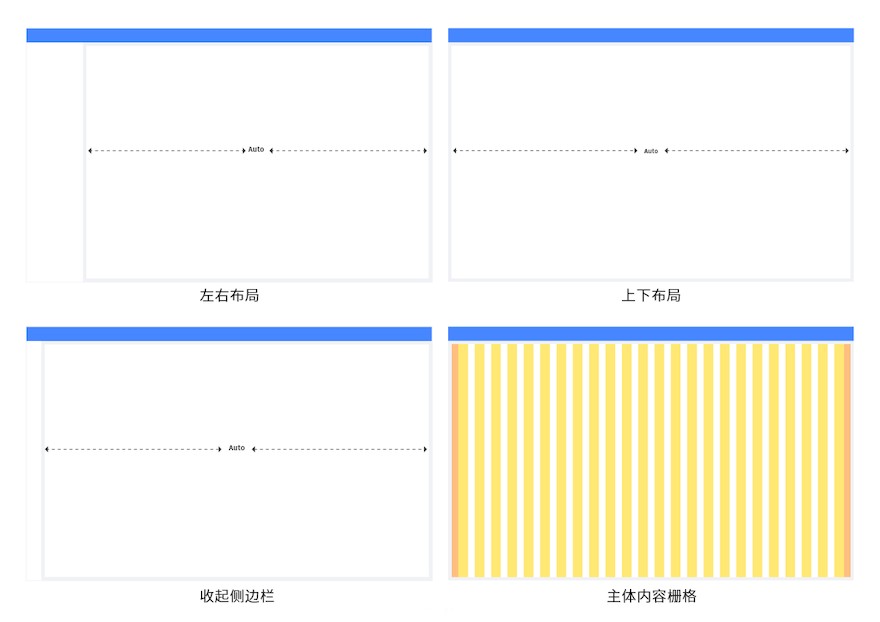This screenshot has height=622, width=880.
Task: Select the Auto label in 上下布局 diagram
Action: coord(651,151)
